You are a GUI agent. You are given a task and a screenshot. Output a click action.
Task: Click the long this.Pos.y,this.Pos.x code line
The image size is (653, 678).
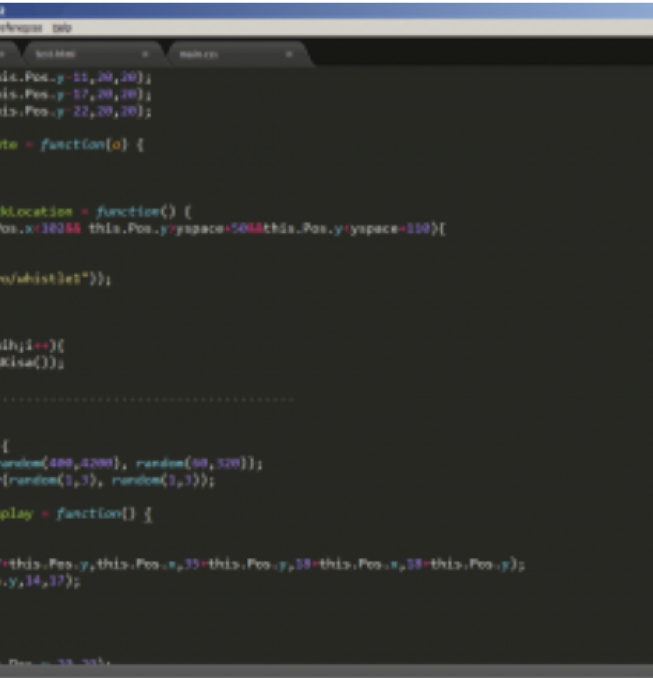(x=260, y=564)
